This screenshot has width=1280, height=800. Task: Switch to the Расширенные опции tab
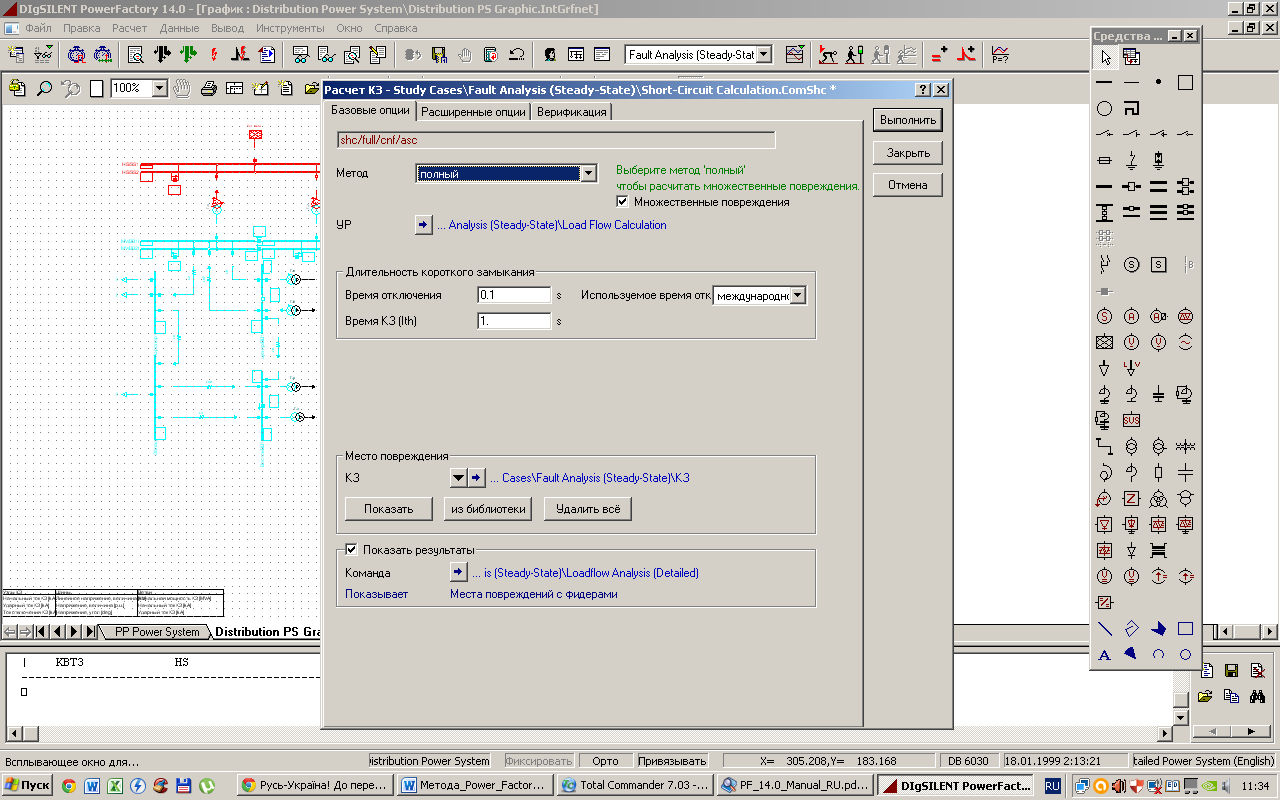tap(473, 112)
